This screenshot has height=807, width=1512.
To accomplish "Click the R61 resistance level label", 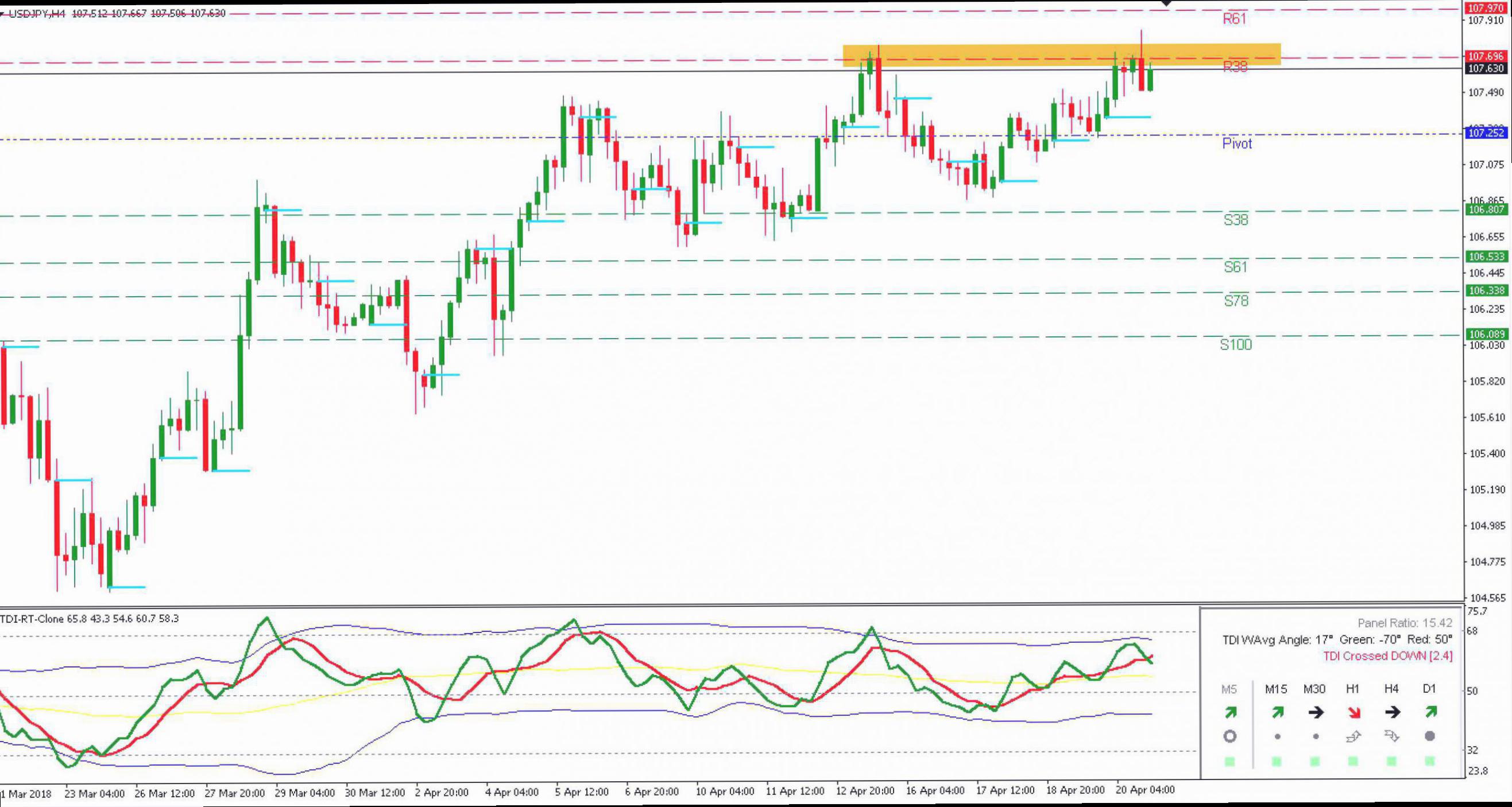I will [x=1235, y=19].
